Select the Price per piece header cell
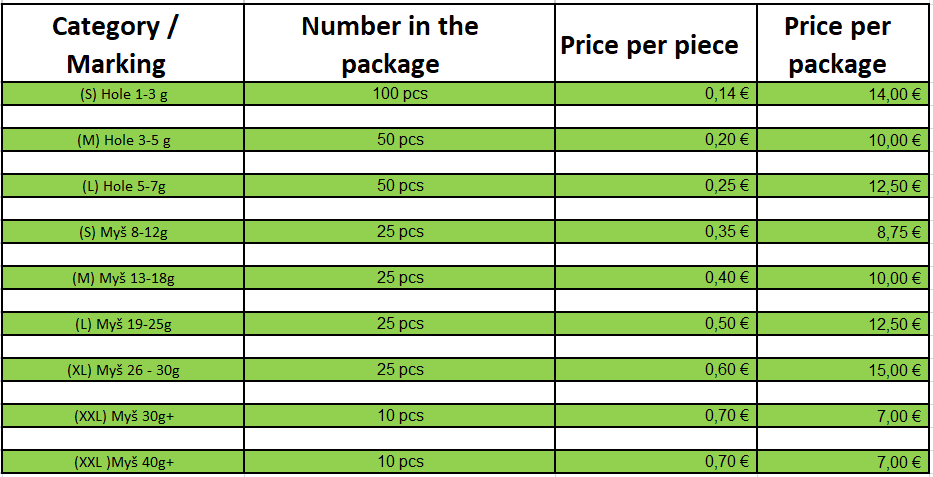 [656, 43]
